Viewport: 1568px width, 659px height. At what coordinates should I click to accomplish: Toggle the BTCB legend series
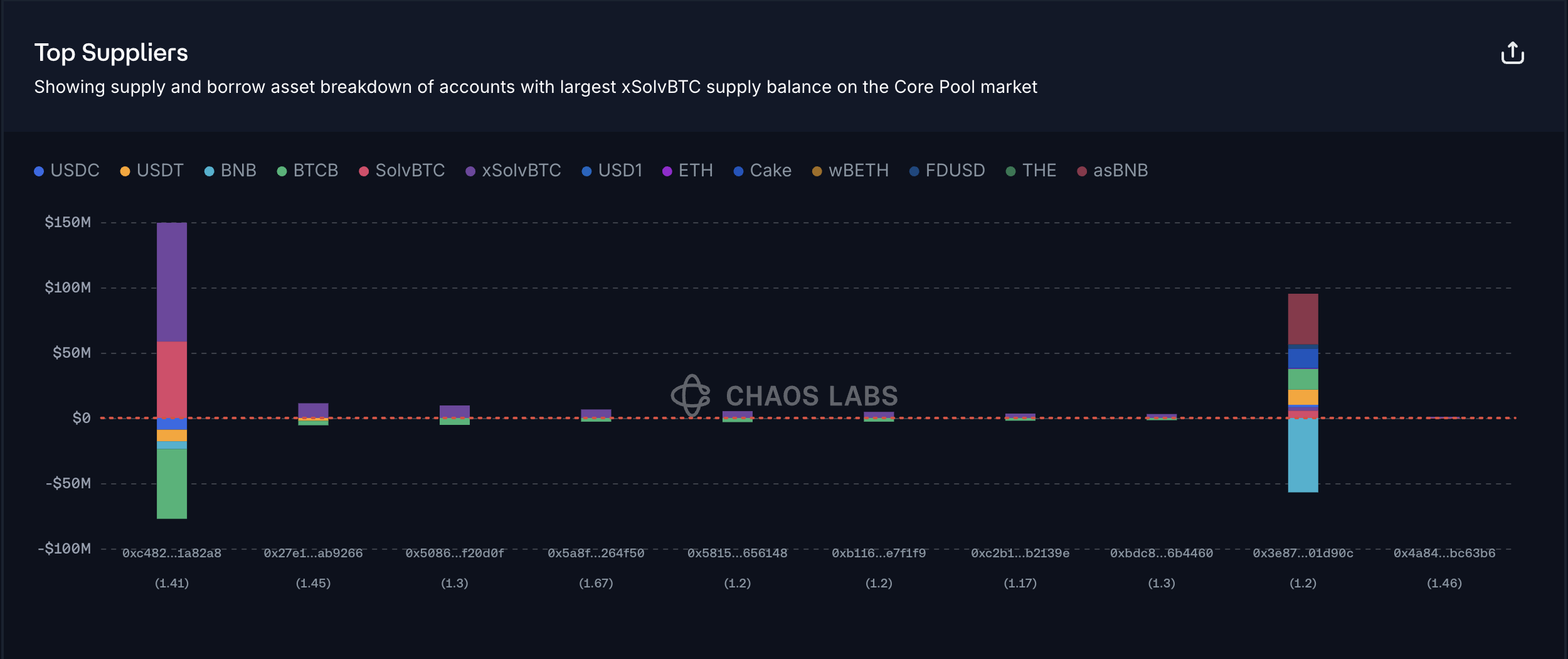tap(307, 171)
